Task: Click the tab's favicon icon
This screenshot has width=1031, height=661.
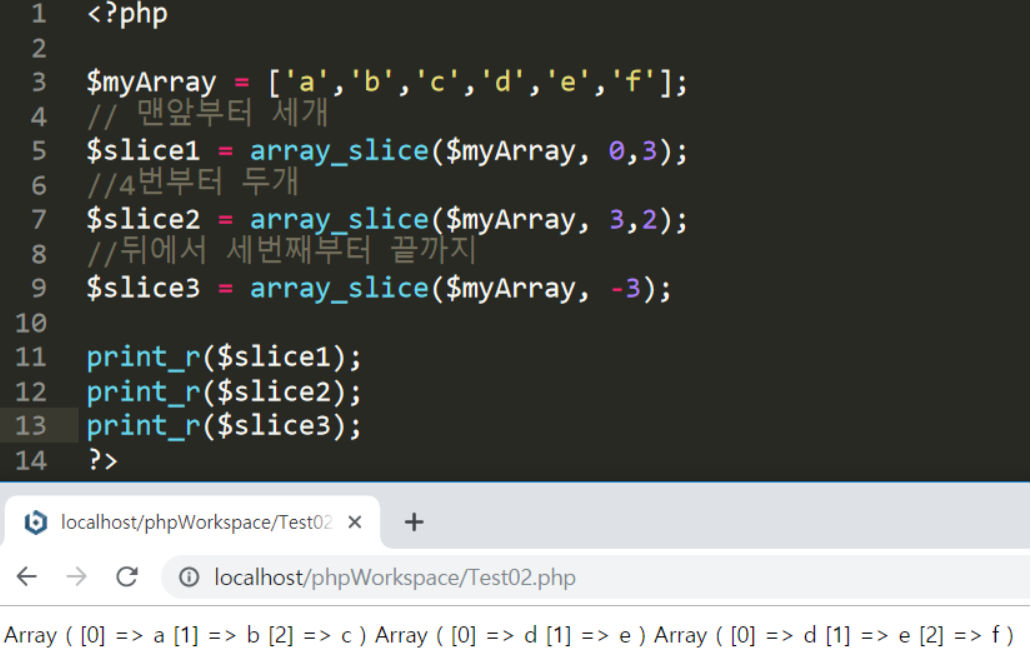Action: pos(36,522)
